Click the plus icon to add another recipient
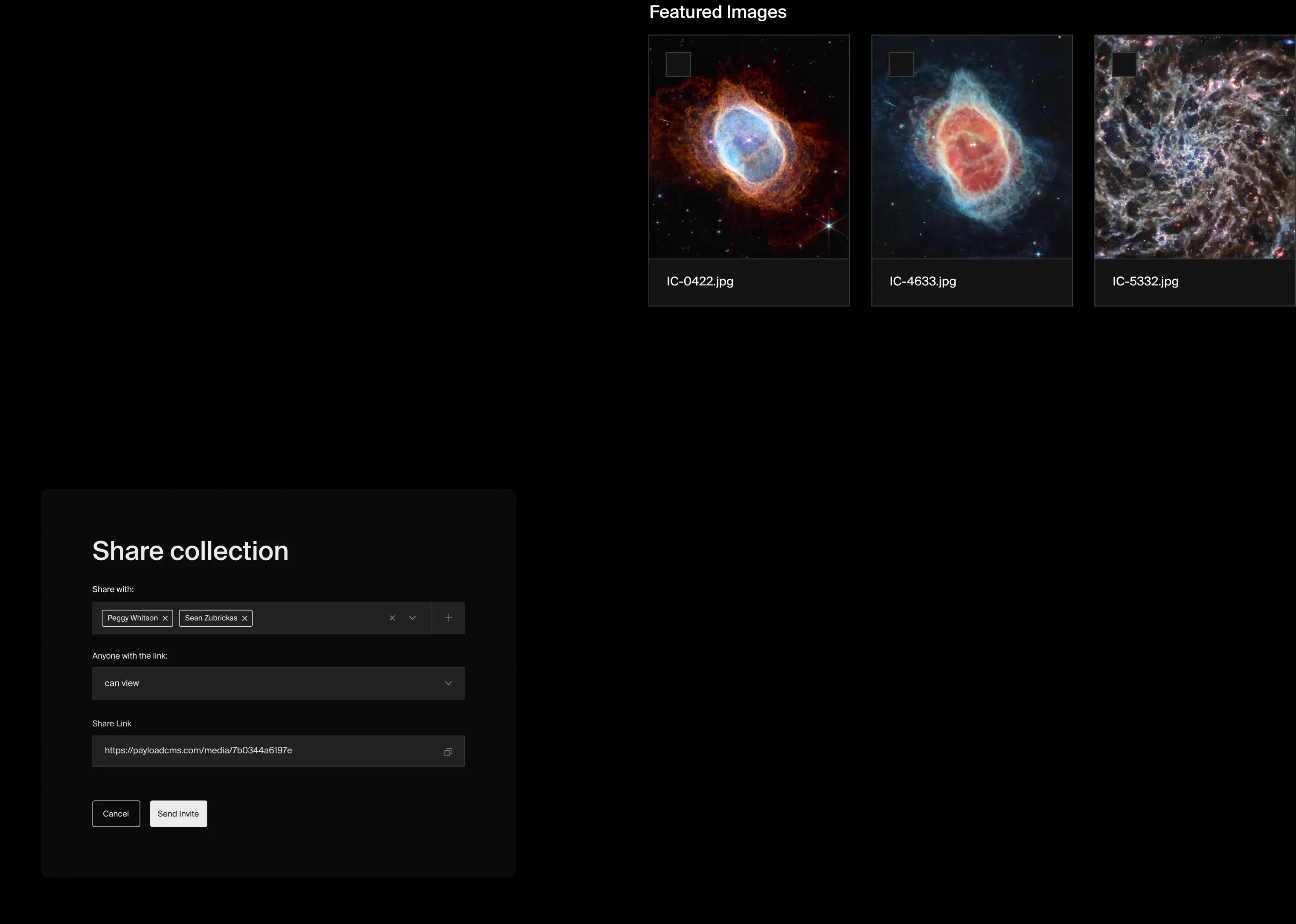Viewport: 1296px width, 924px height. tap(448, 617)
